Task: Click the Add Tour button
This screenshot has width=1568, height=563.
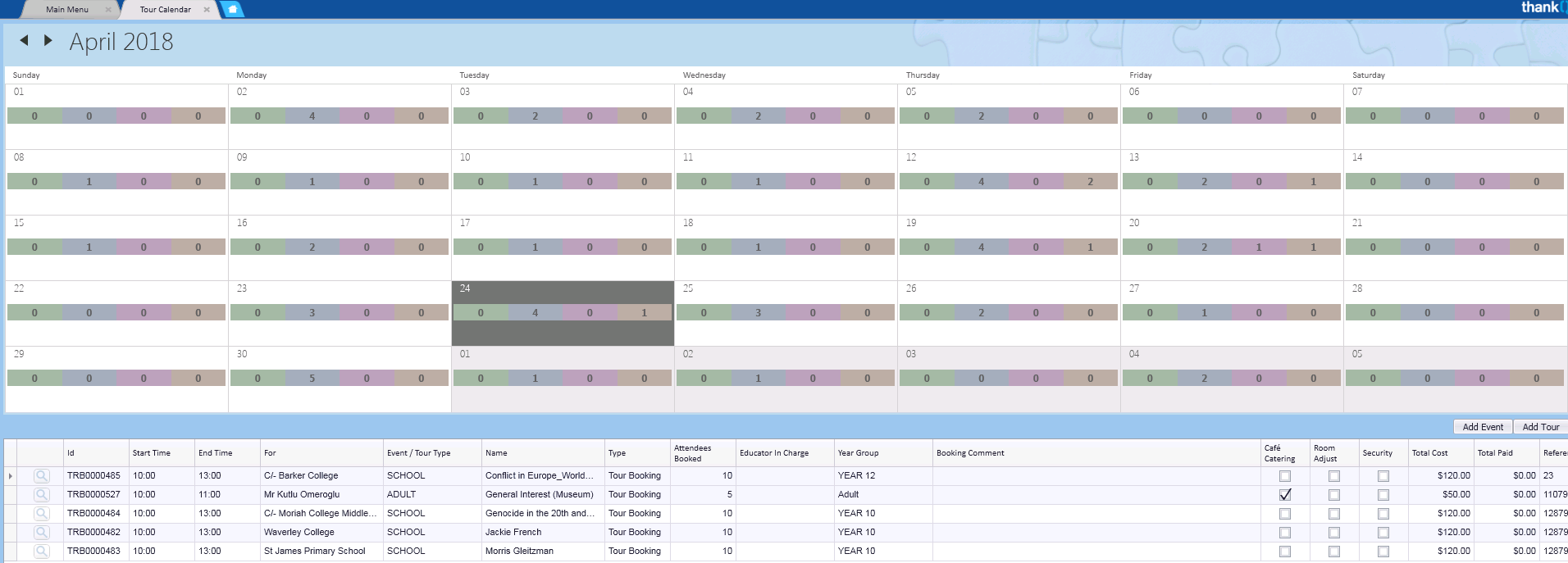Action: click(1540, 427)
